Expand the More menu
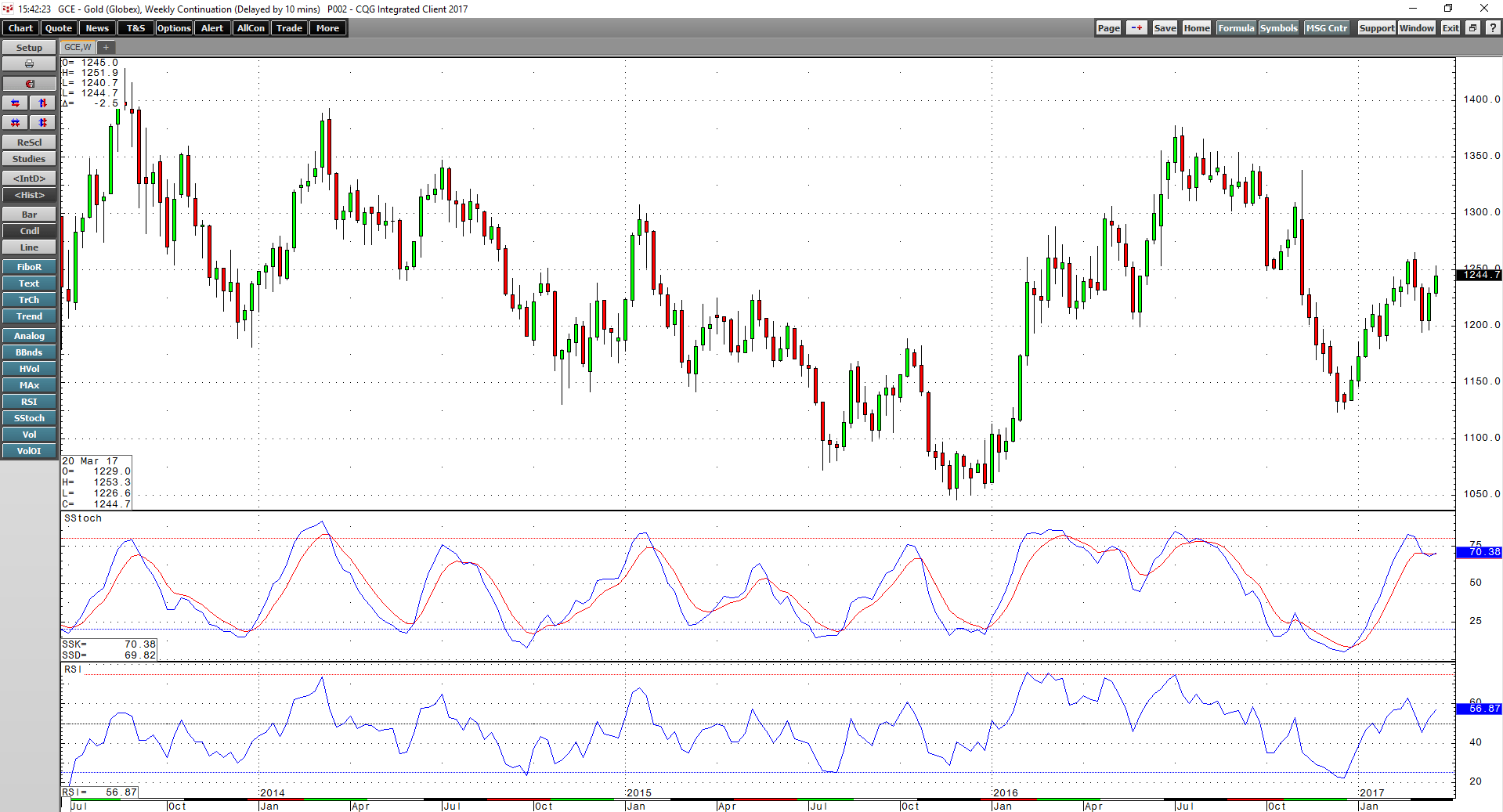 (x=327, y=28)
